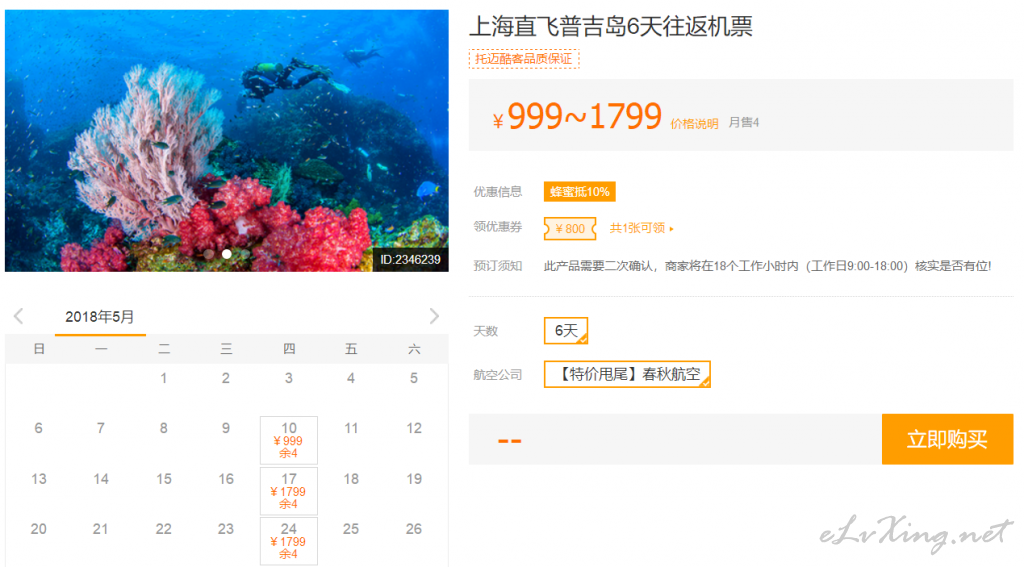The image size is (1024, 567).
Task: Click product title 上海直飞普吉岛6天往返机票
Action: tap(611, 27)
